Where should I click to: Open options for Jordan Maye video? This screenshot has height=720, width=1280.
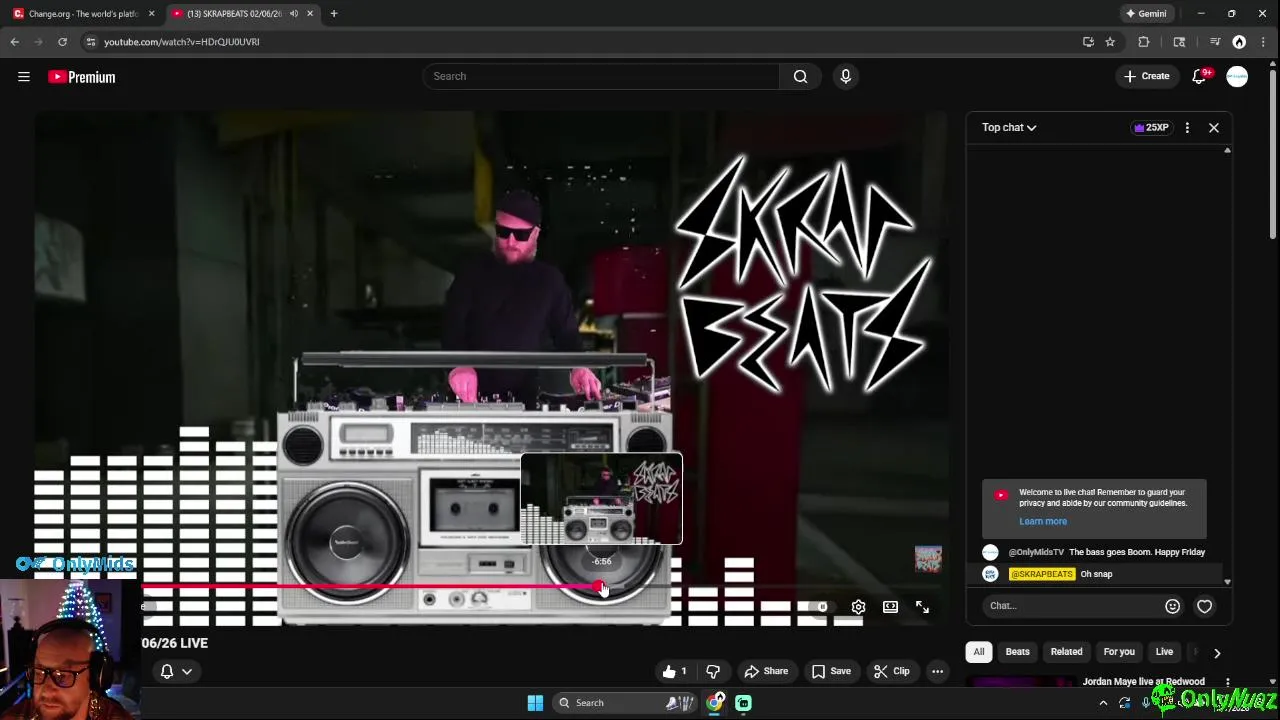(1228, 682)
